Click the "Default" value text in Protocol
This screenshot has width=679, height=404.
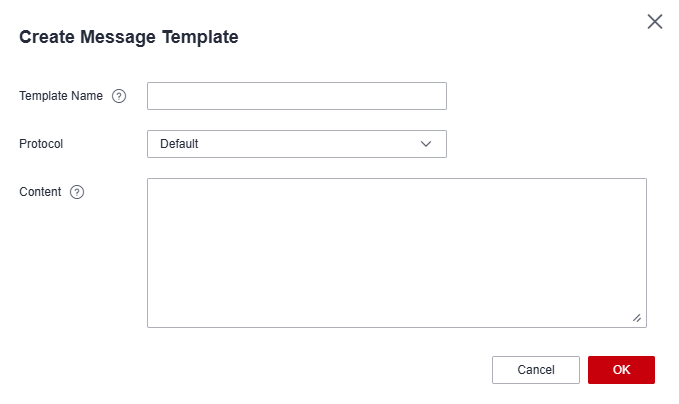(180, 144)
